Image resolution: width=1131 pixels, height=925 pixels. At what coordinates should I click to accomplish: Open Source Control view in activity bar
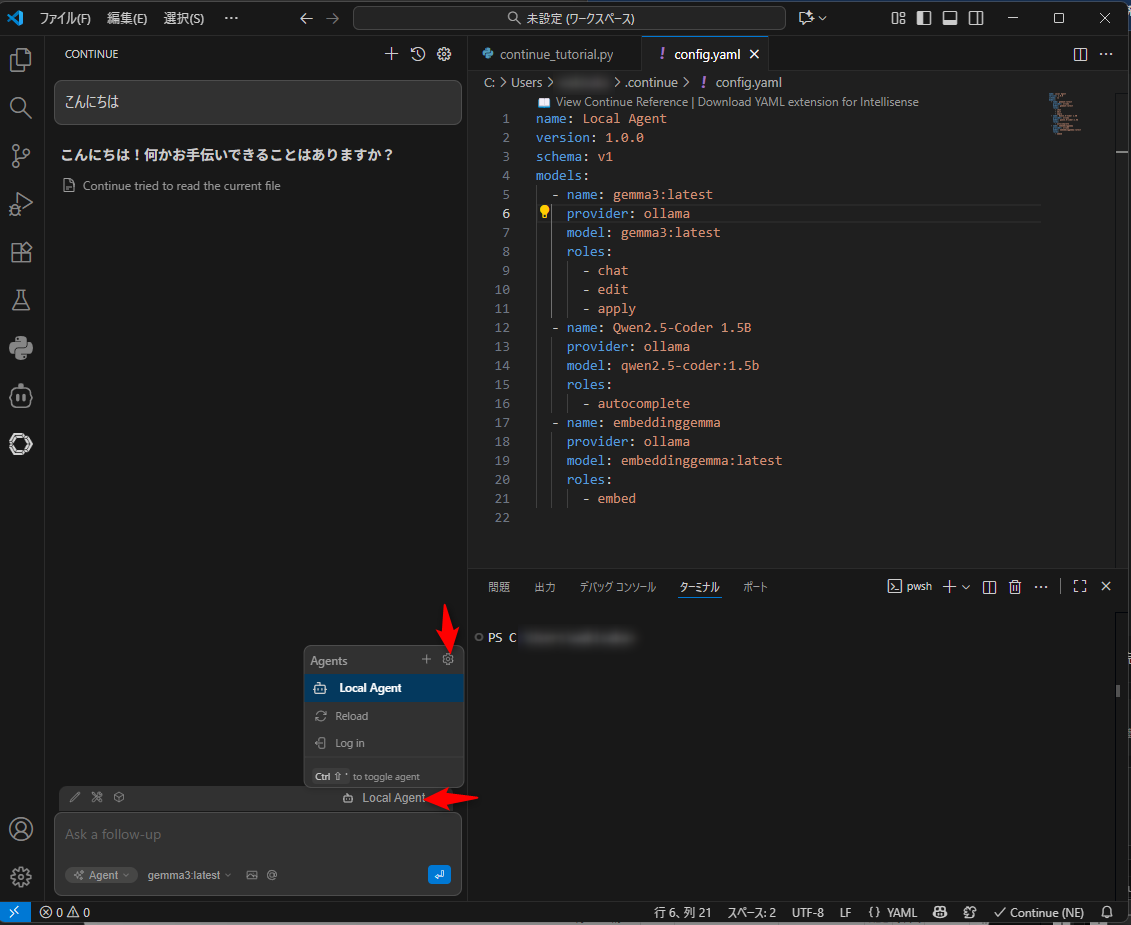pyautogui.click(x=21, y=156)
